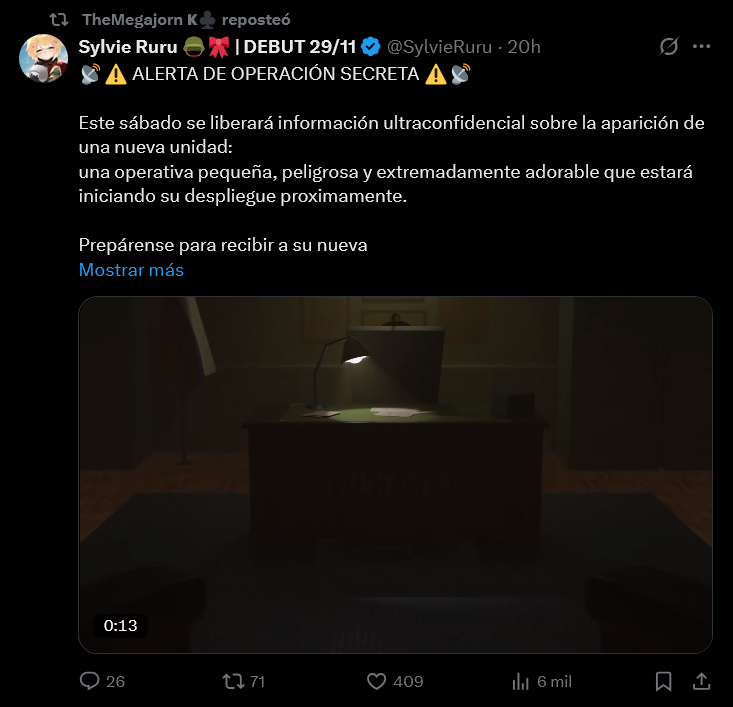Click the repost icon beside TheMegajorn

click(59, 20)
